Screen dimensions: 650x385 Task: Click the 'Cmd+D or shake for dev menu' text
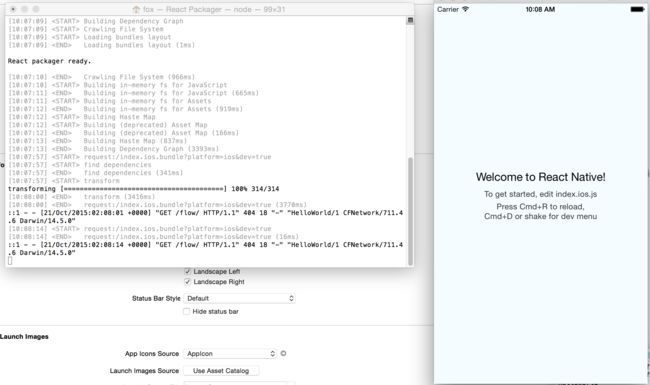[541, 216]
